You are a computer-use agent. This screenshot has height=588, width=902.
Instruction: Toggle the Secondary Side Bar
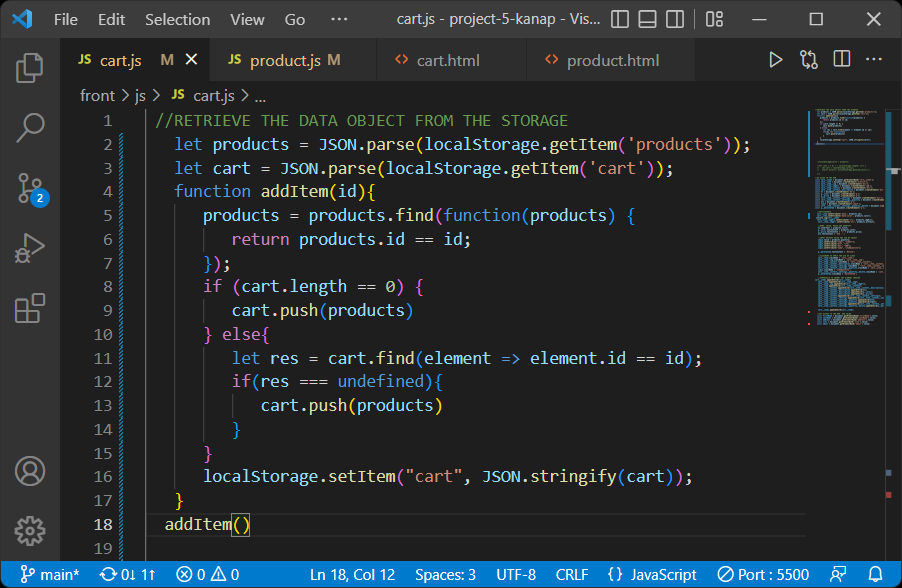coord(673,18)
